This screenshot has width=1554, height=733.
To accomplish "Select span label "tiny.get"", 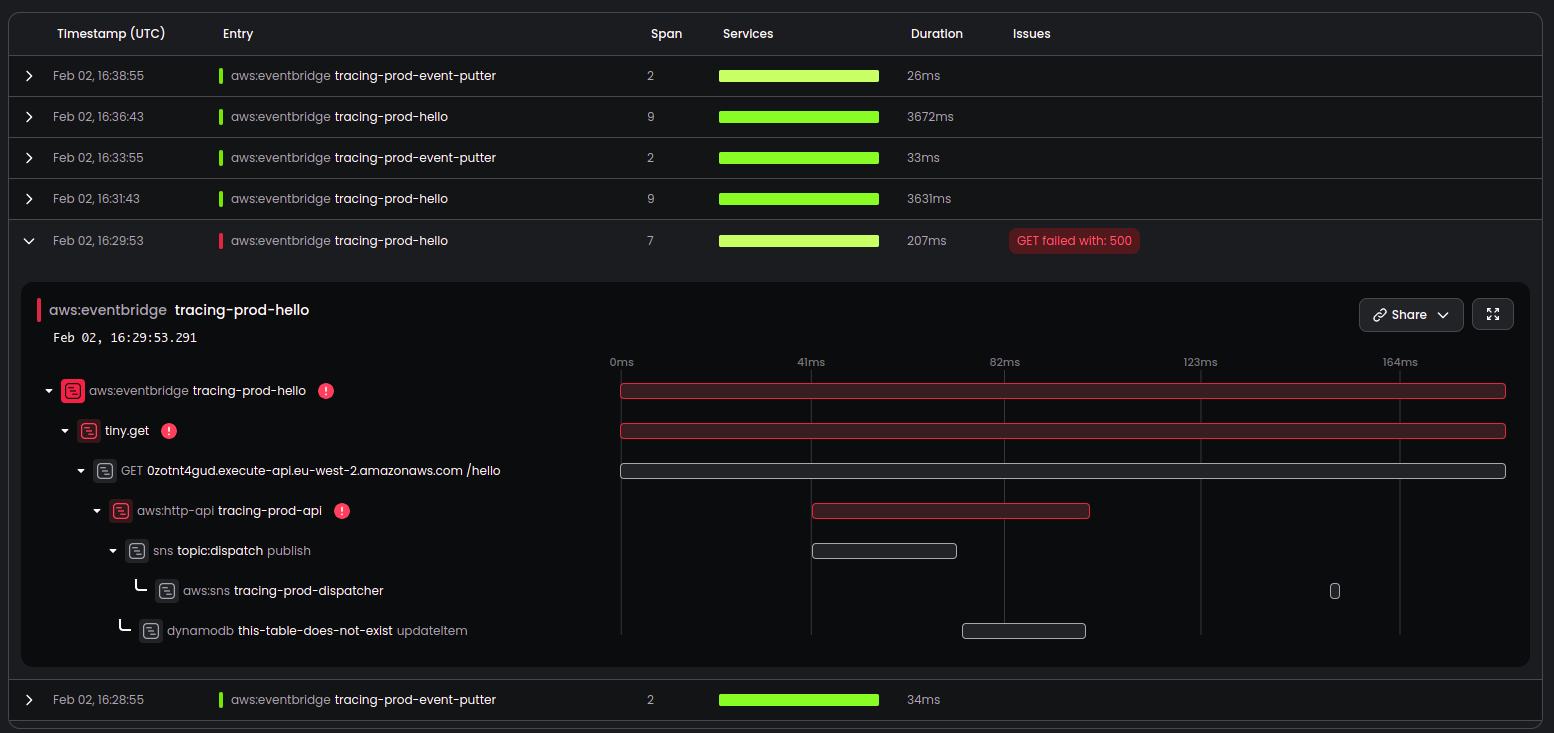I will (127, 431).
